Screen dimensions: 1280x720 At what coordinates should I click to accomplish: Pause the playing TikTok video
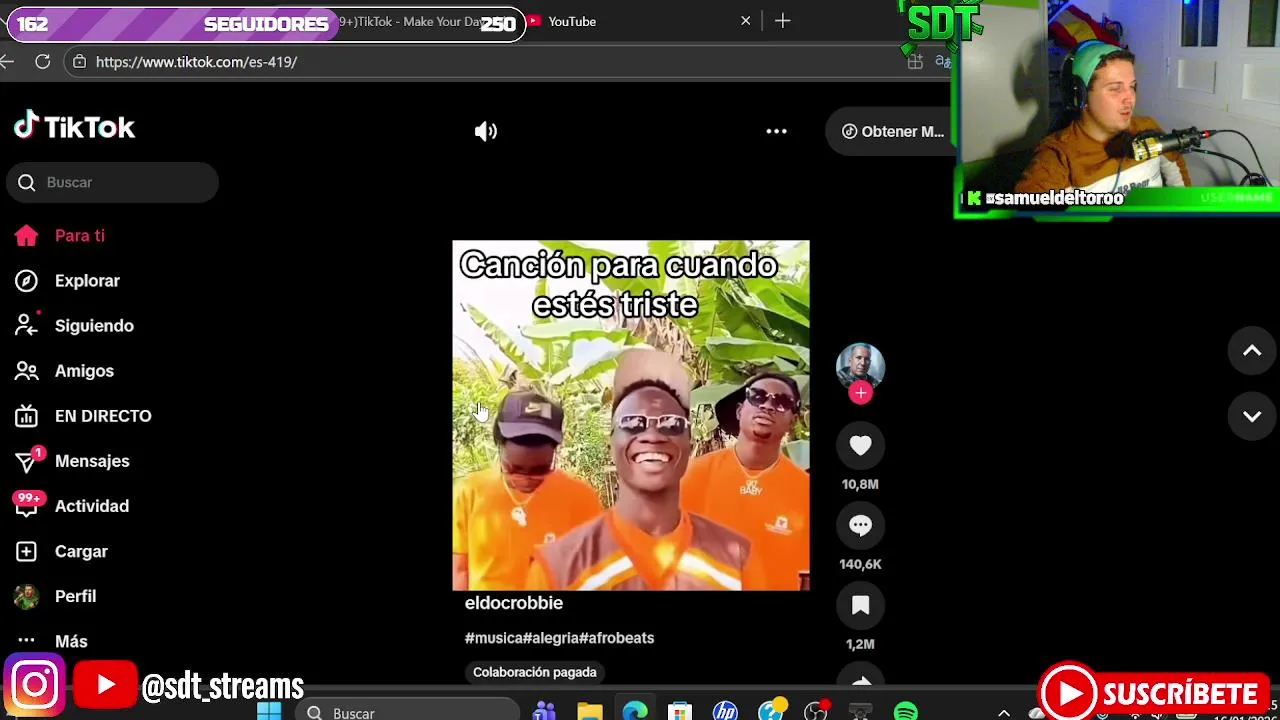[x=631, y=415]
